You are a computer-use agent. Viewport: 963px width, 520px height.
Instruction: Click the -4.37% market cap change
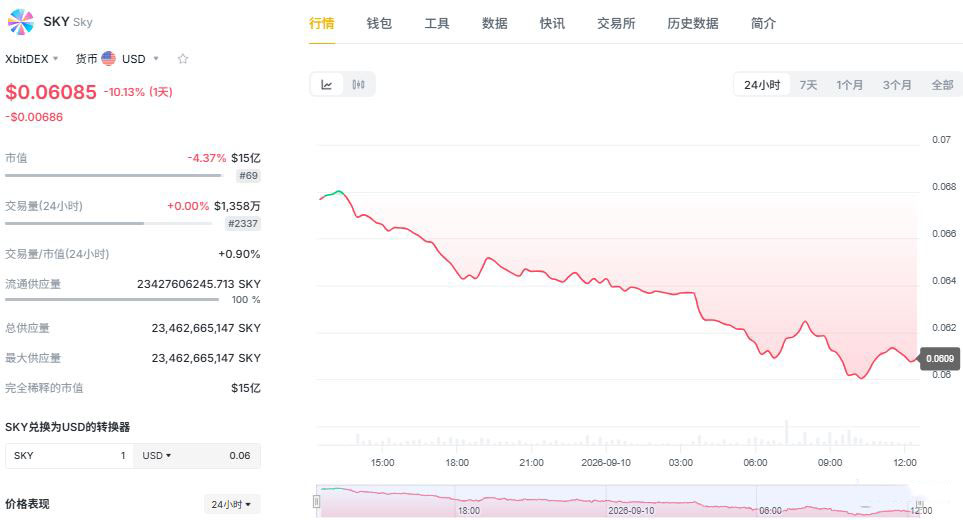(x=207, y=158)
